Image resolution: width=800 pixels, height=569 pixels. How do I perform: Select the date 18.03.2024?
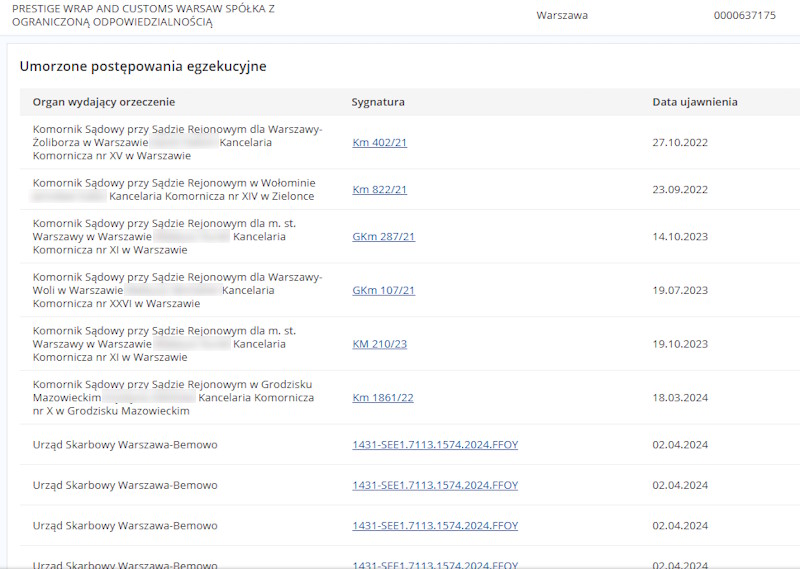point(680,398)
